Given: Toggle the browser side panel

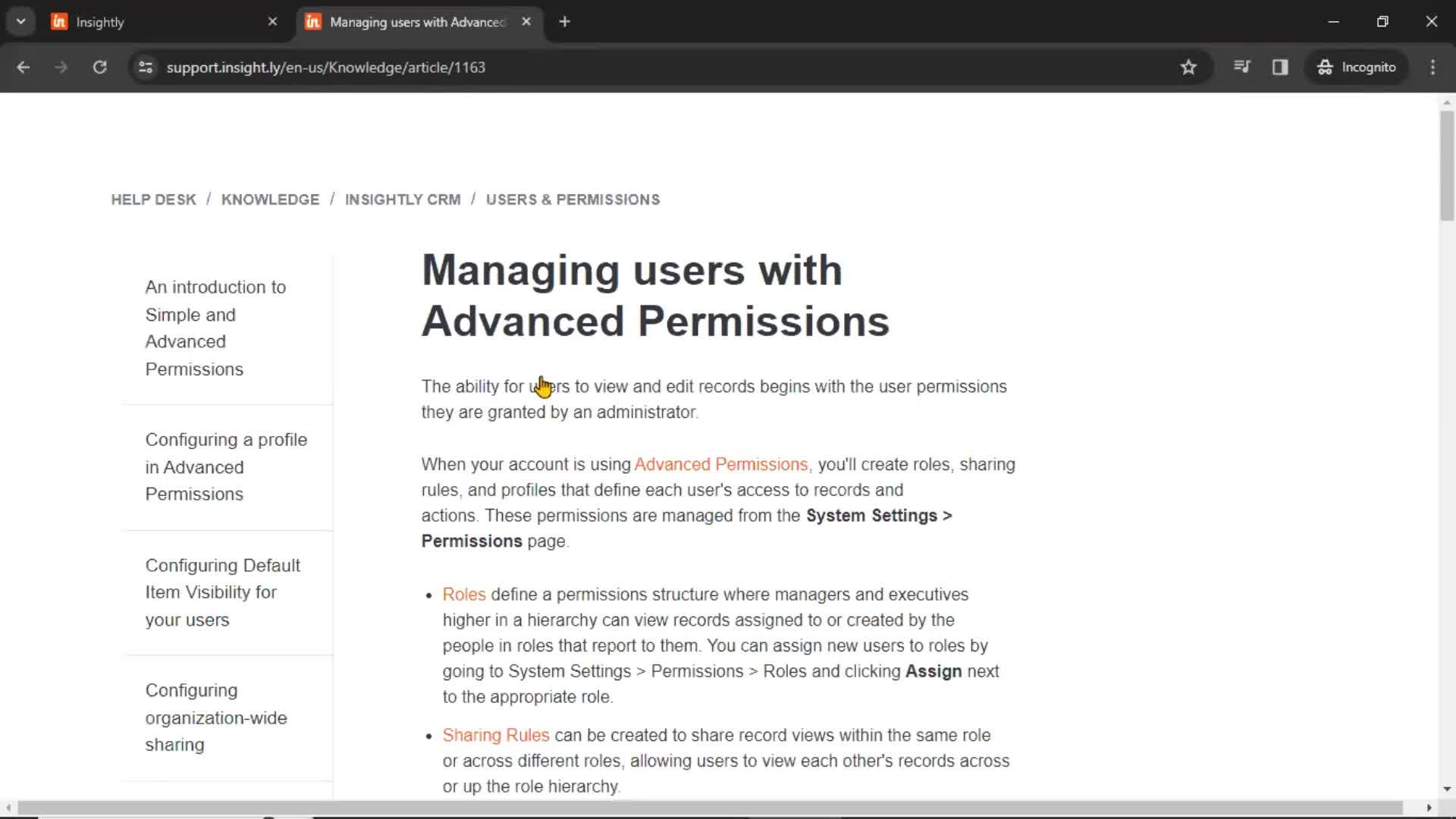Looking at the screenshot, I should [x=1280, y=67].
